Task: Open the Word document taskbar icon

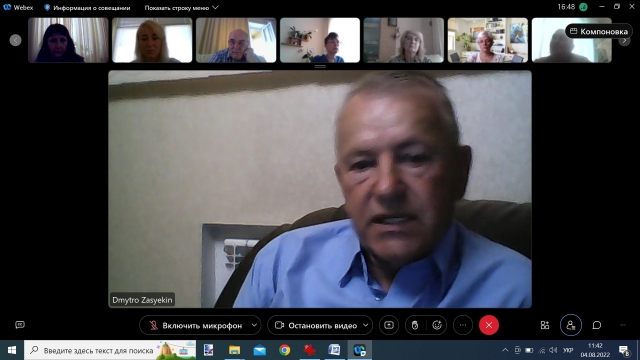Action: (x=334, y=350)
